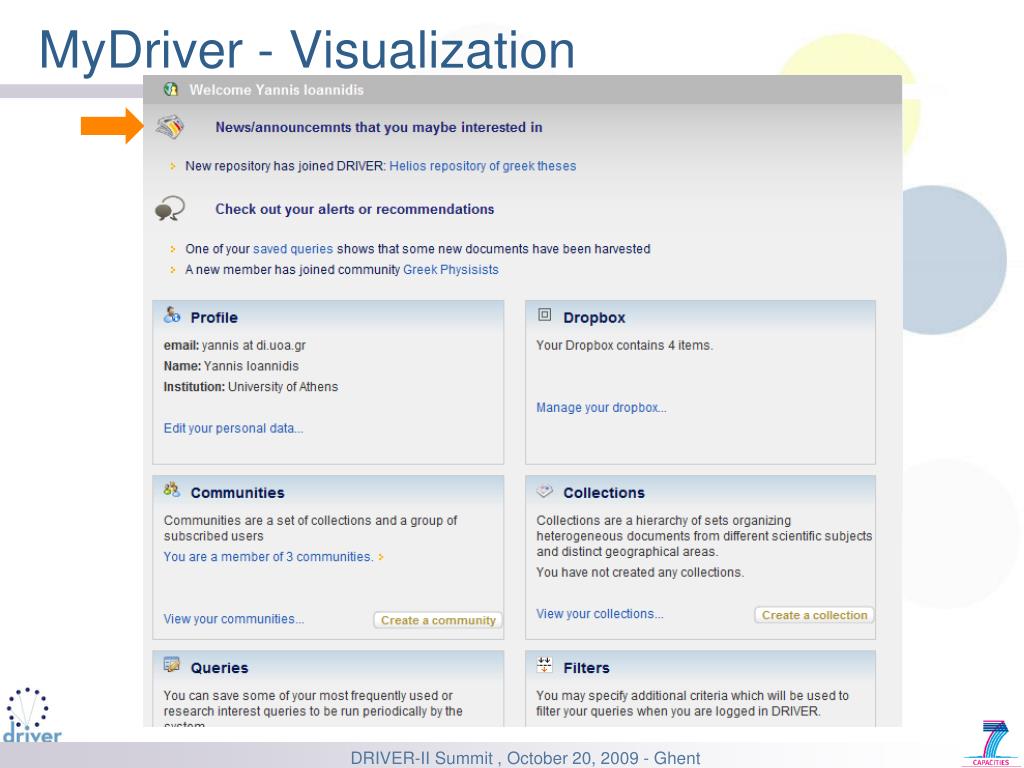Click Your Dropbox contains 4 items text
The width and height of the screenshot is (1024, 768).
pos(624,345)
